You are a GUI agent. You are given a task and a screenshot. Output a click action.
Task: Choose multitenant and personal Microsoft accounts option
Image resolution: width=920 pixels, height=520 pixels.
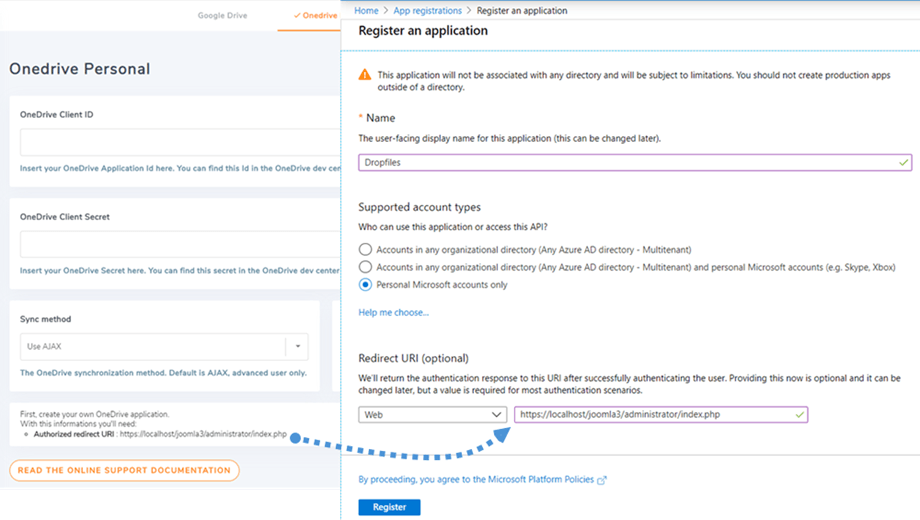(x=365, y=267)
